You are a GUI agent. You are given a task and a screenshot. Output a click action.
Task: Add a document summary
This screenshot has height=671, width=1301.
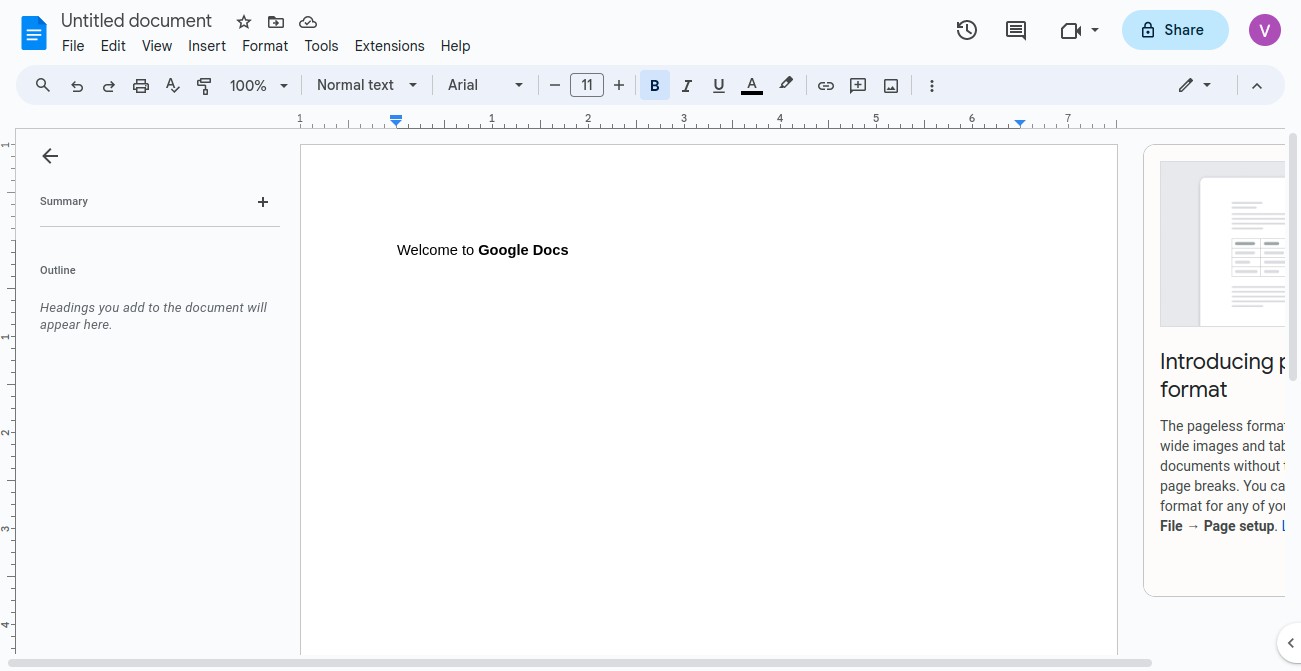click(x=263, y=202)
